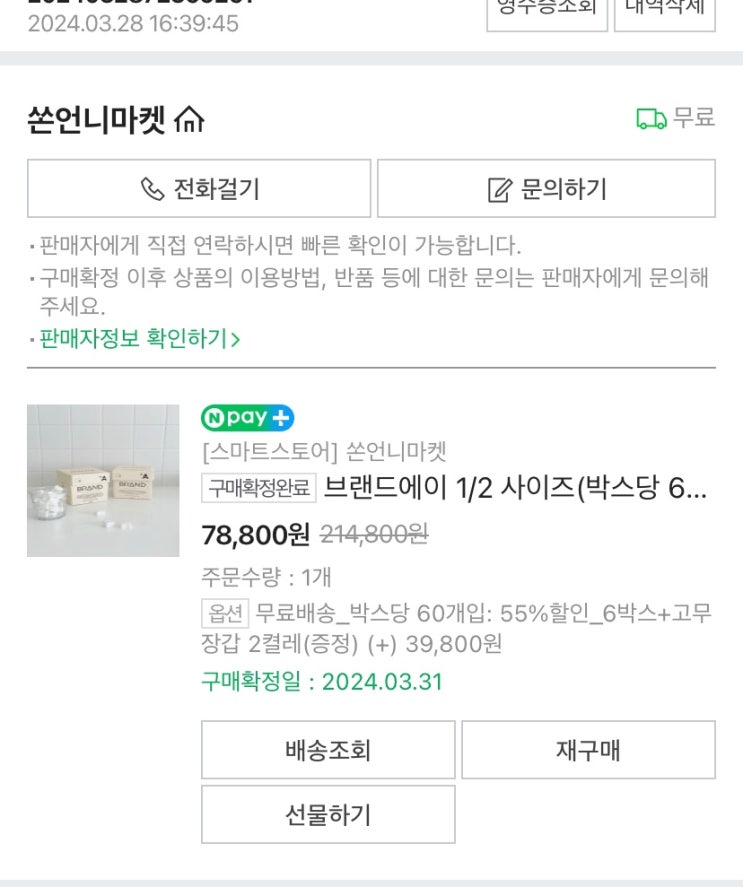The width and height of the screenshot is (743, 887).
Task: Click the [스마트스토어] 쏜언니마켓 seller text
Action: [324, 452]
